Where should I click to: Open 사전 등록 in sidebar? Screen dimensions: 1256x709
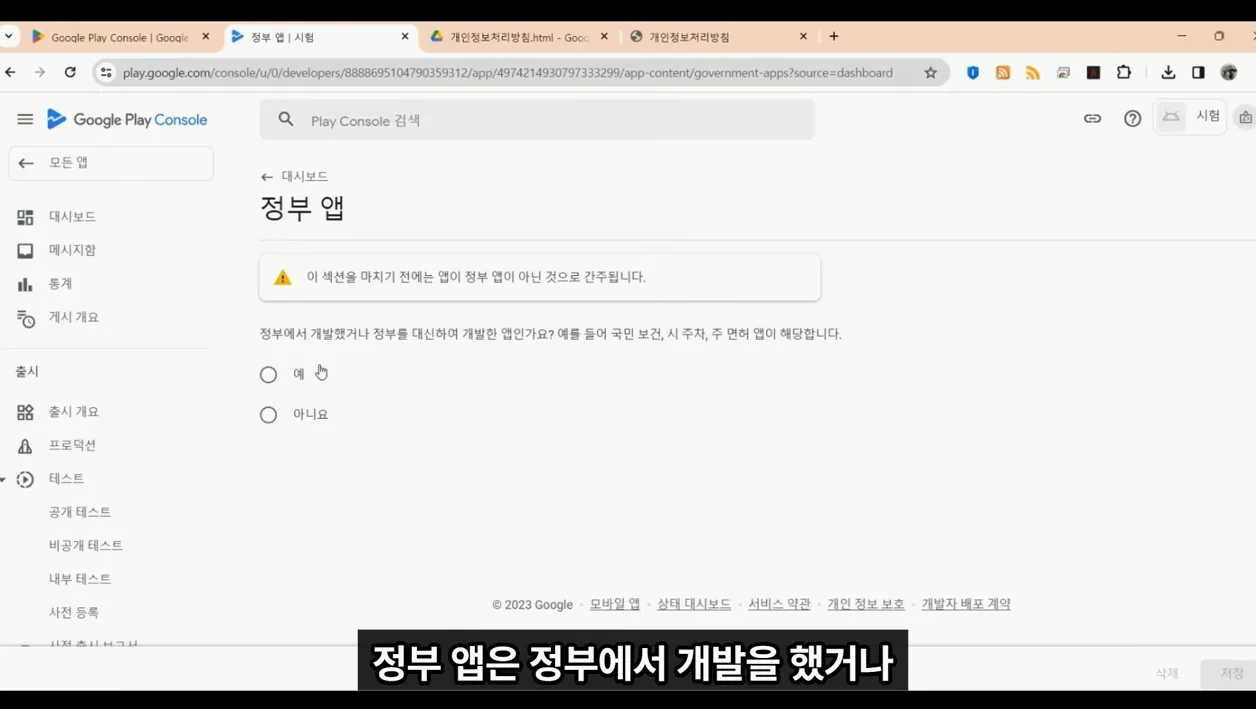pyautogui.click(x=74, y=612)
